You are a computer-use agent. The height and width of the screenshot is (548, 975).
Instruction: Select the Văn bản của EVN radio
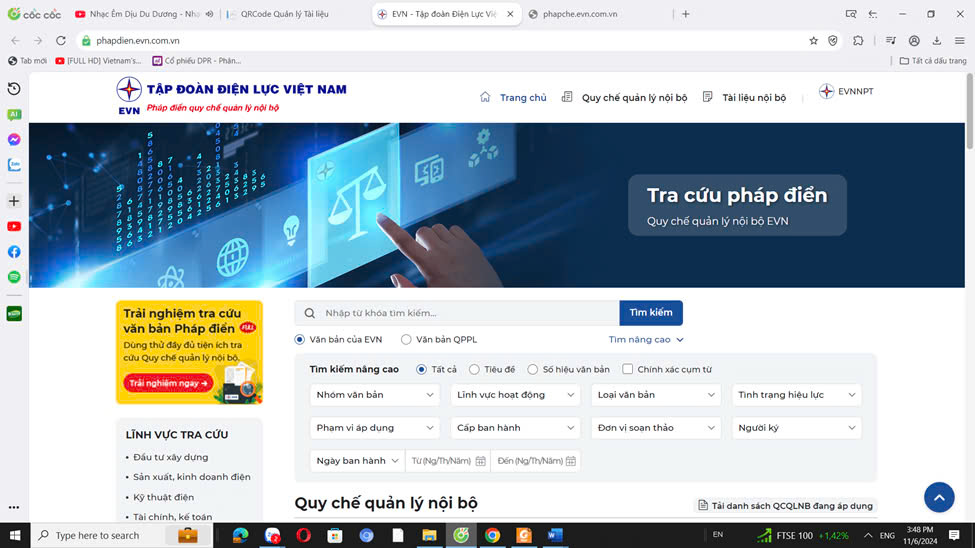[300, 340]
